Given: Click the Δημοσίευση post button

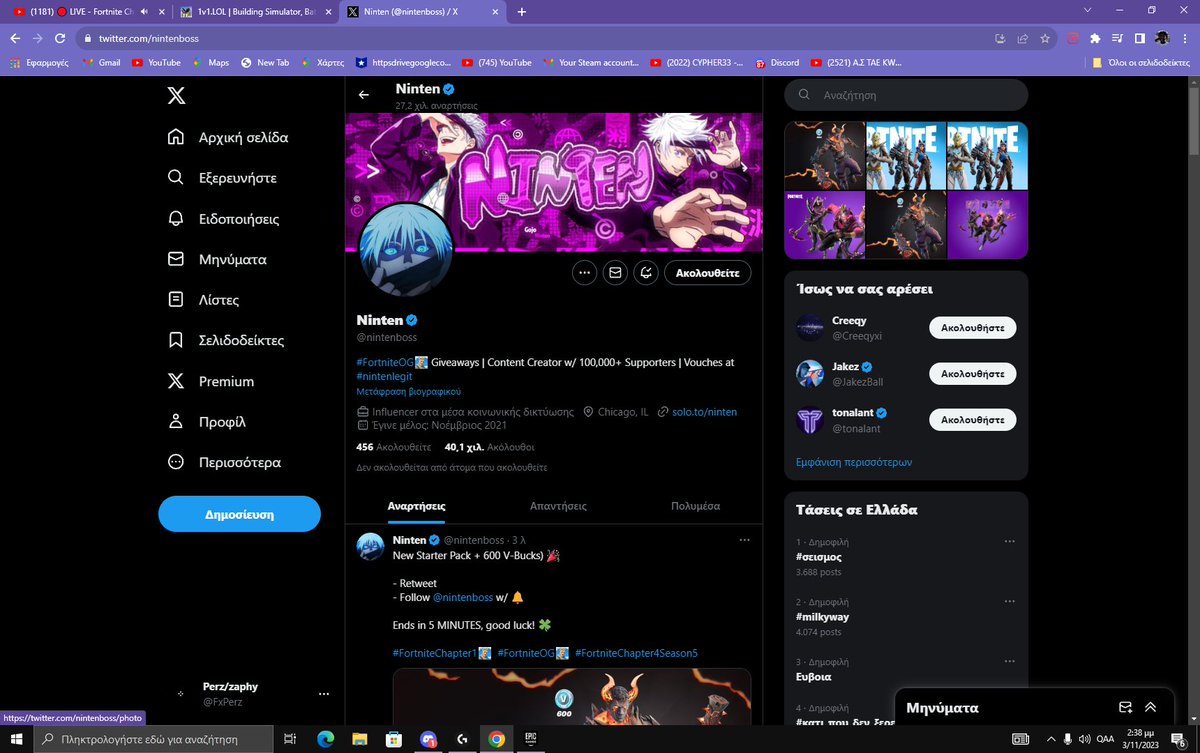Looking at the screenshot, I should 239,514.
